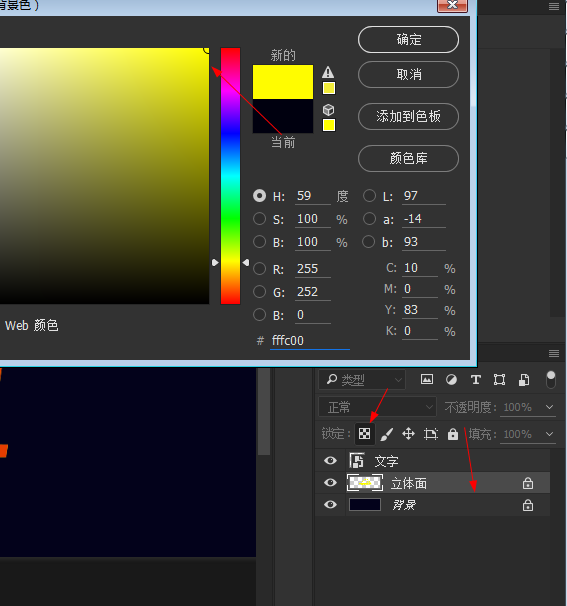Screen dimensions: 567x606
Task: Click the lock position move icon
Action: coord(408,434)
